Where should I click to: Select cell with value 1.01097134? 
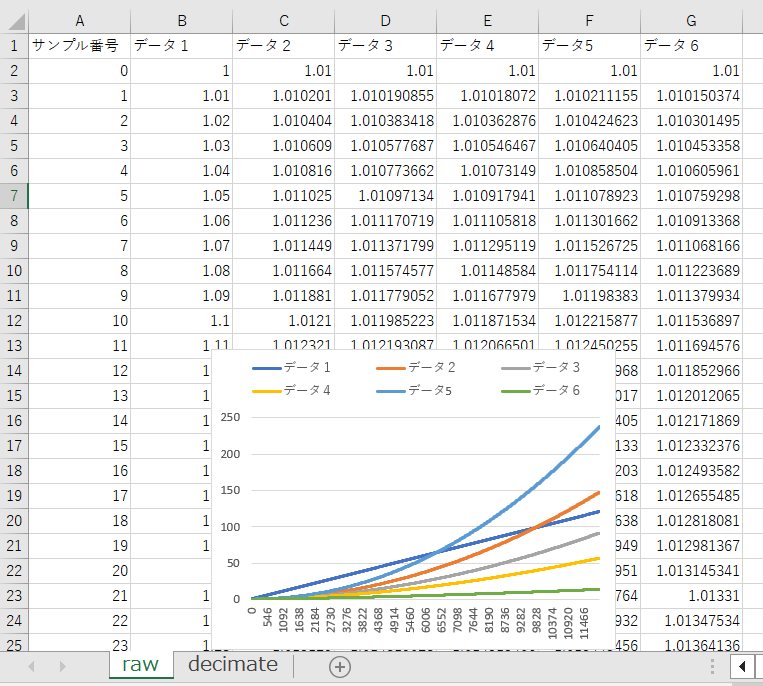point(385,196)
